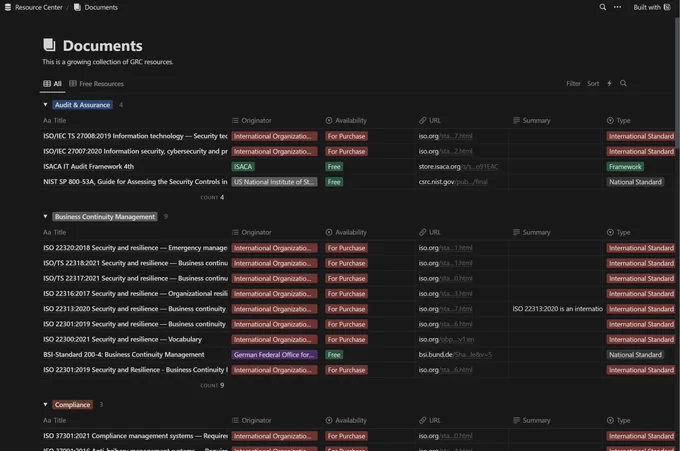Open Documents breadcrumb link
The width and height of the screenshot is (680, 451).
point(101,7)
